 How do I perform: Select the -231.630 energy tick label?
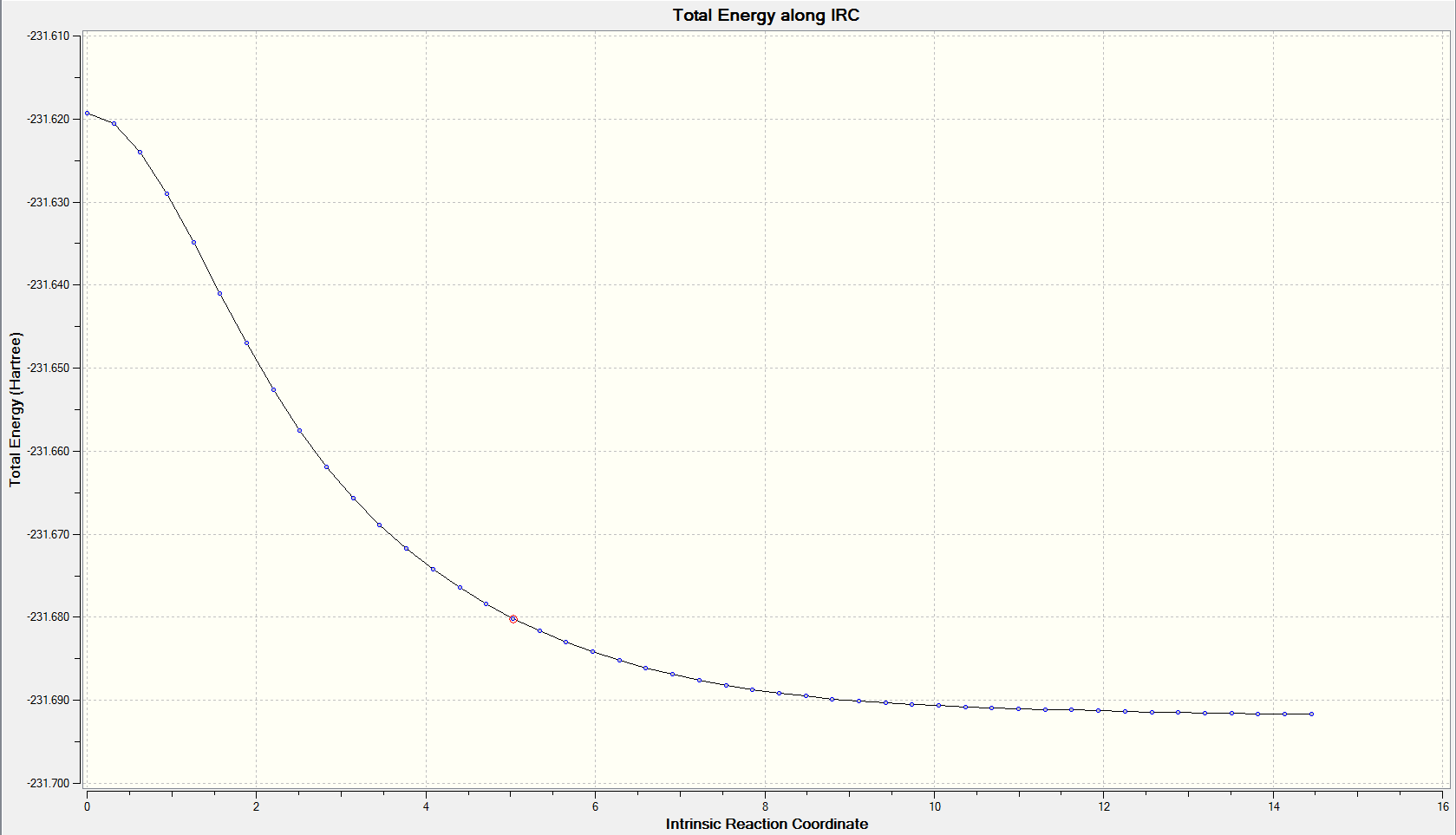click(49, 202)
